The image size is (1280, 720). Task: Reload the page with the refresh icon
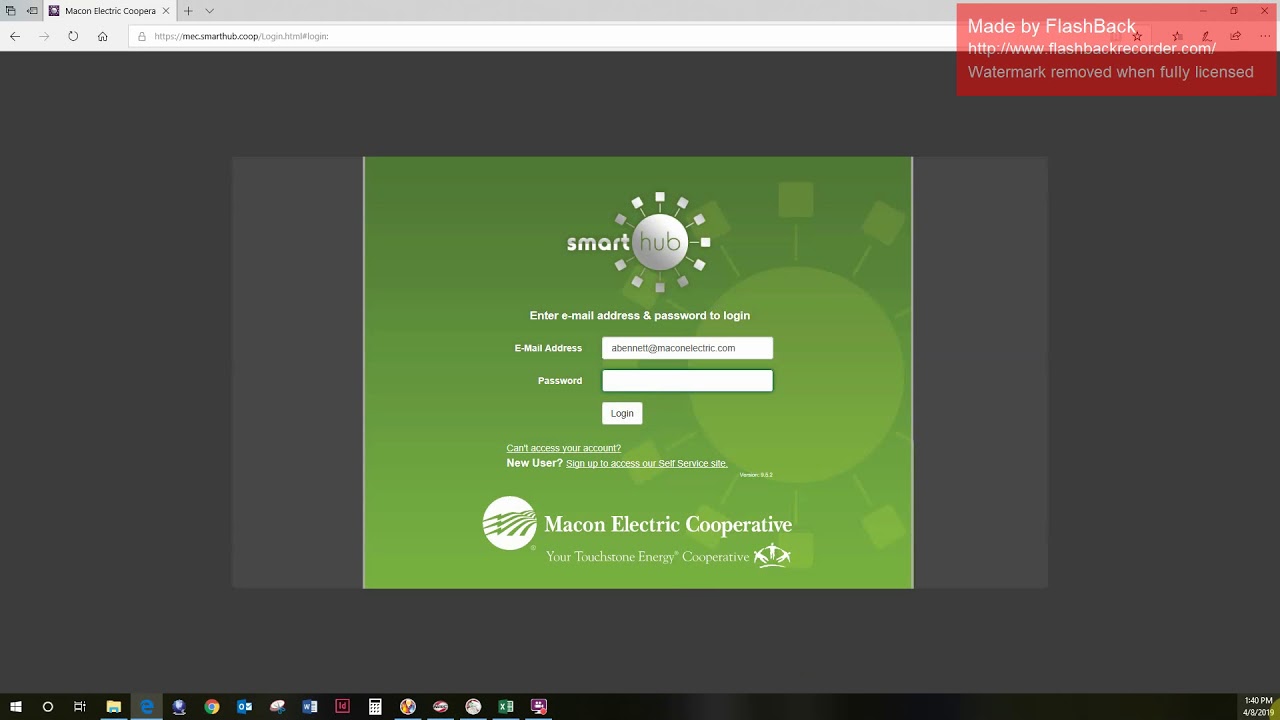73,36
